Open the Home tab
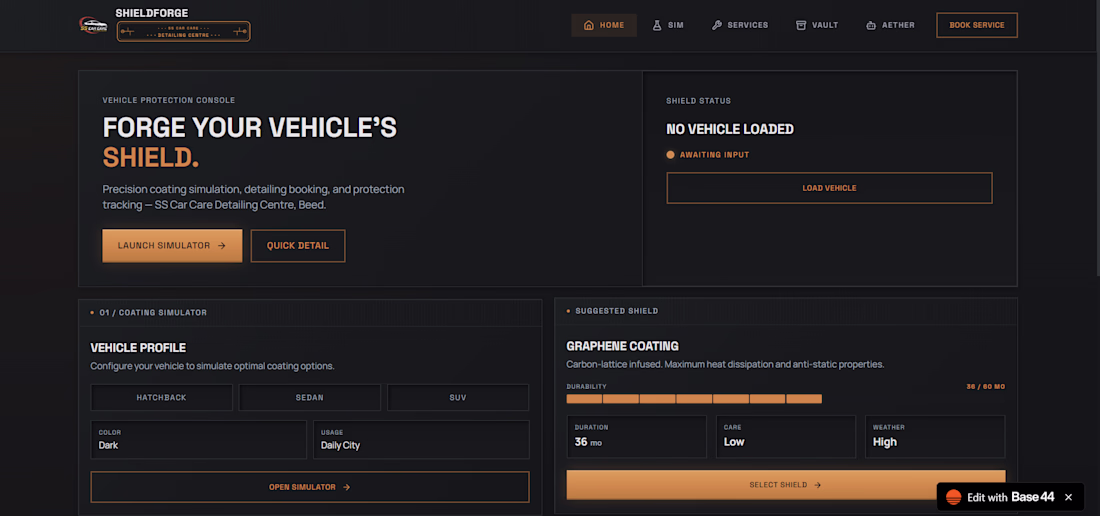The width and height of the screenshot is (1100, 516). pos(604,25)
